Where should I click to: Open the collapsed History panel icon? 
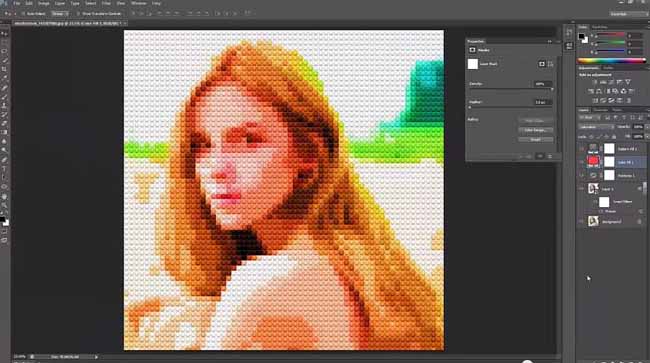pos(569,33)
